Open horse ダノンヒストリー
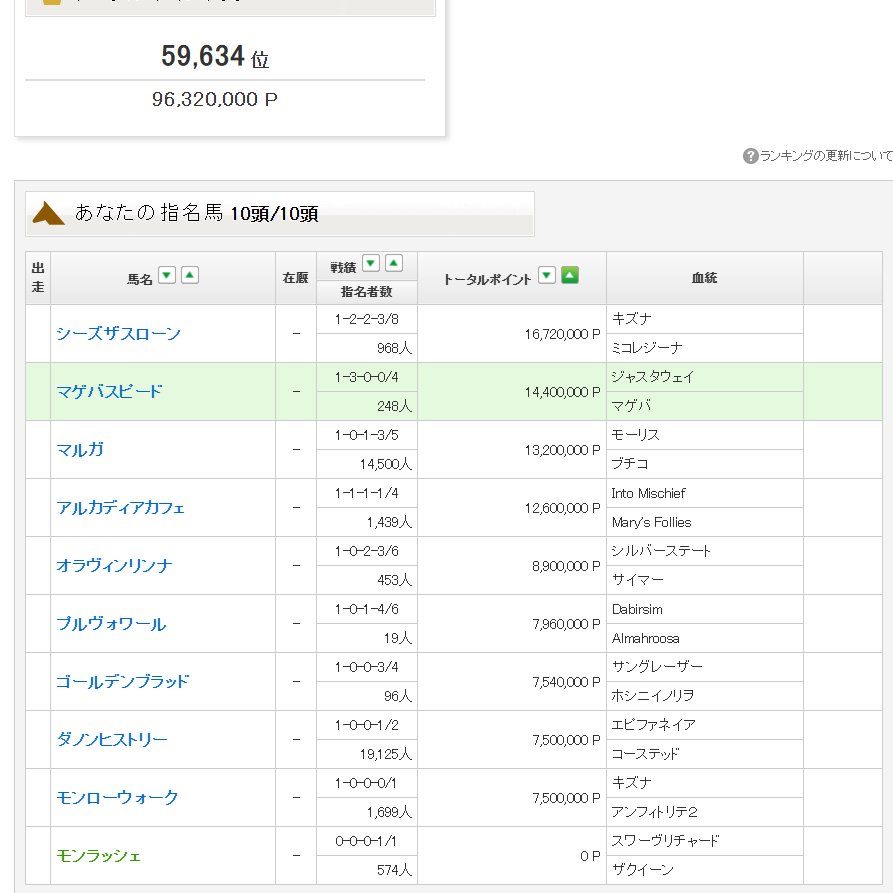The image size is (893, 893). pos(112,740)
